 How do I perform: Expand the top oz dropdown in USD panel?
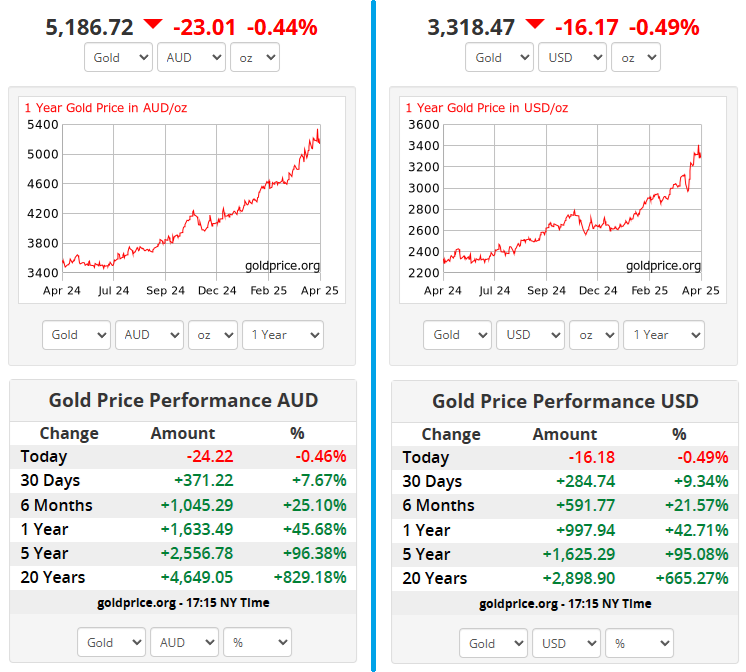tap(635, 57)
